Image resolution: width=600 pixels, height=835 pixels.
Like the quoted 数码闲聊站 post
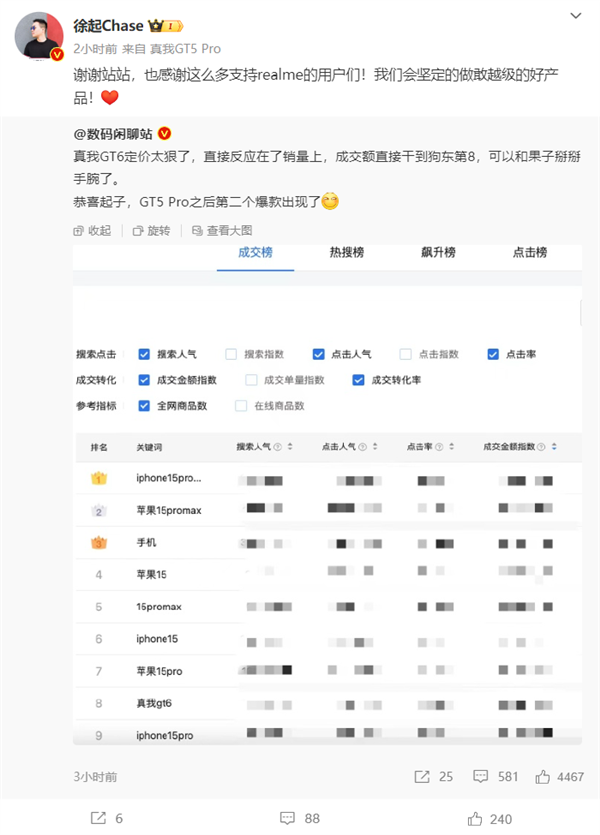point(544,776)
